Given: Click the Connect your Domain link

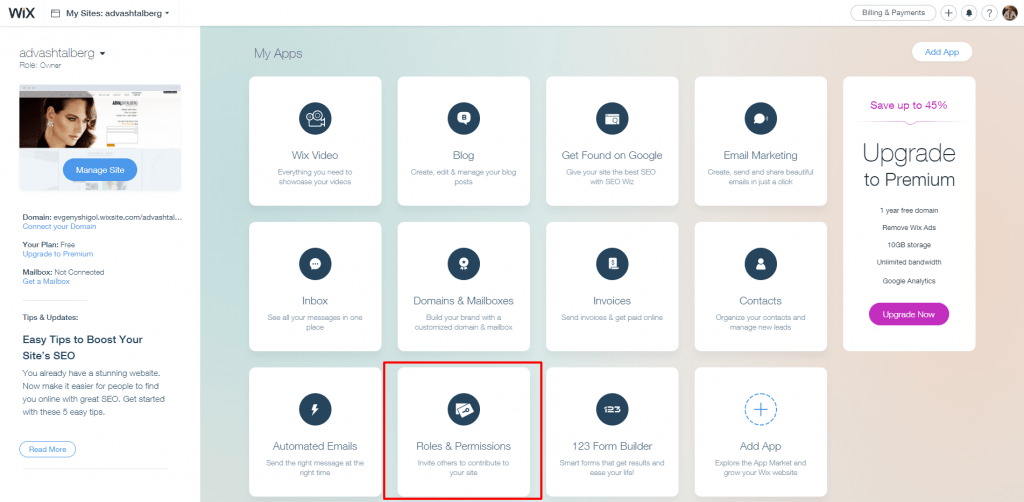Looking at the screenshot, I should point(59,227).
